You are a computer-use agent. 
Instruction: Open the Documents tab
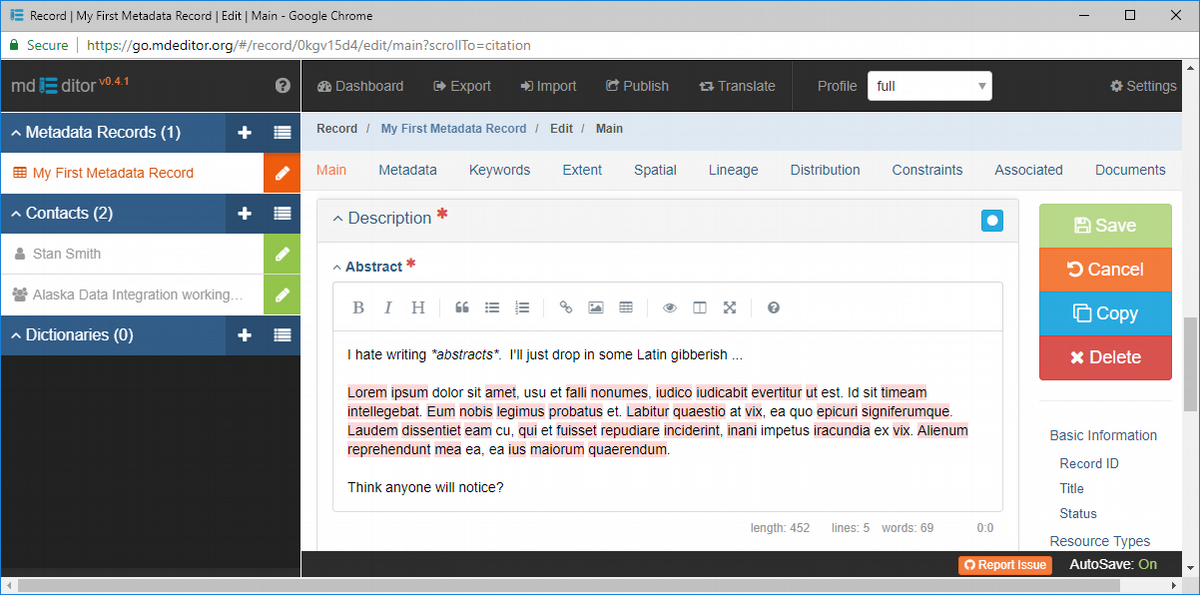click(x=1130, y=170)
